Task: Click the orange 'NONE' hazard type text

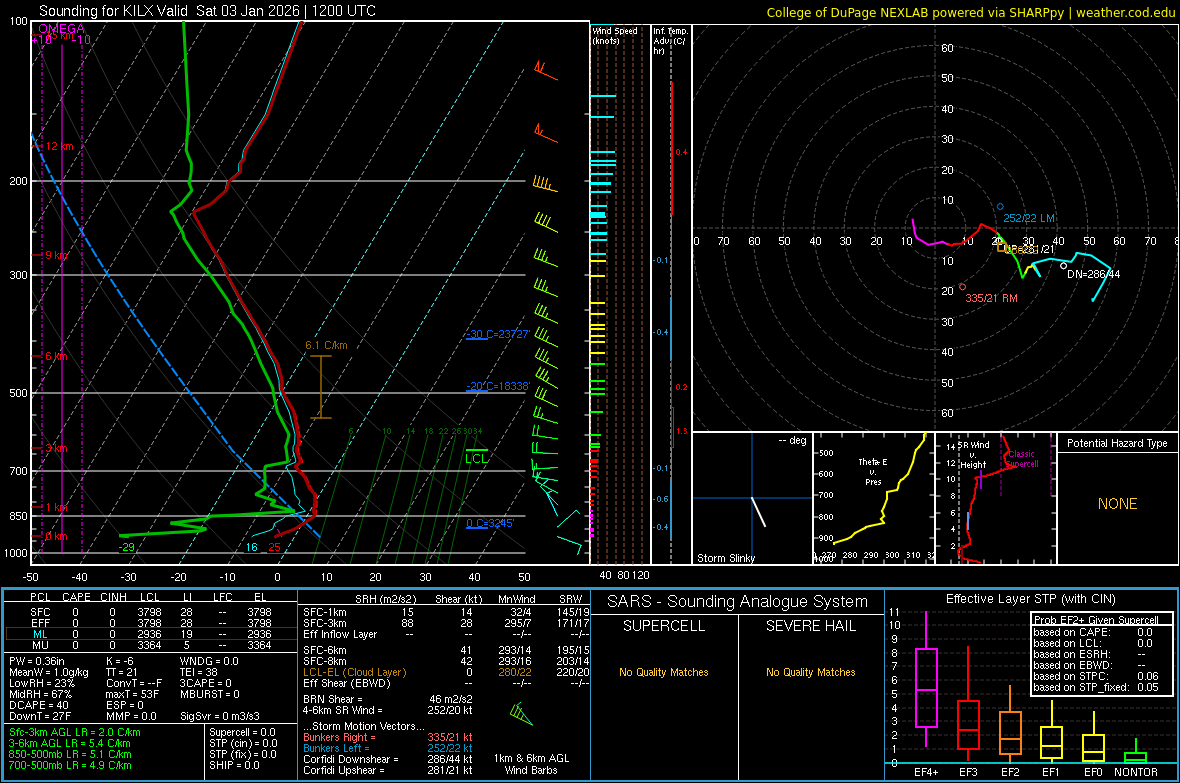Action: pos(1117,504)
